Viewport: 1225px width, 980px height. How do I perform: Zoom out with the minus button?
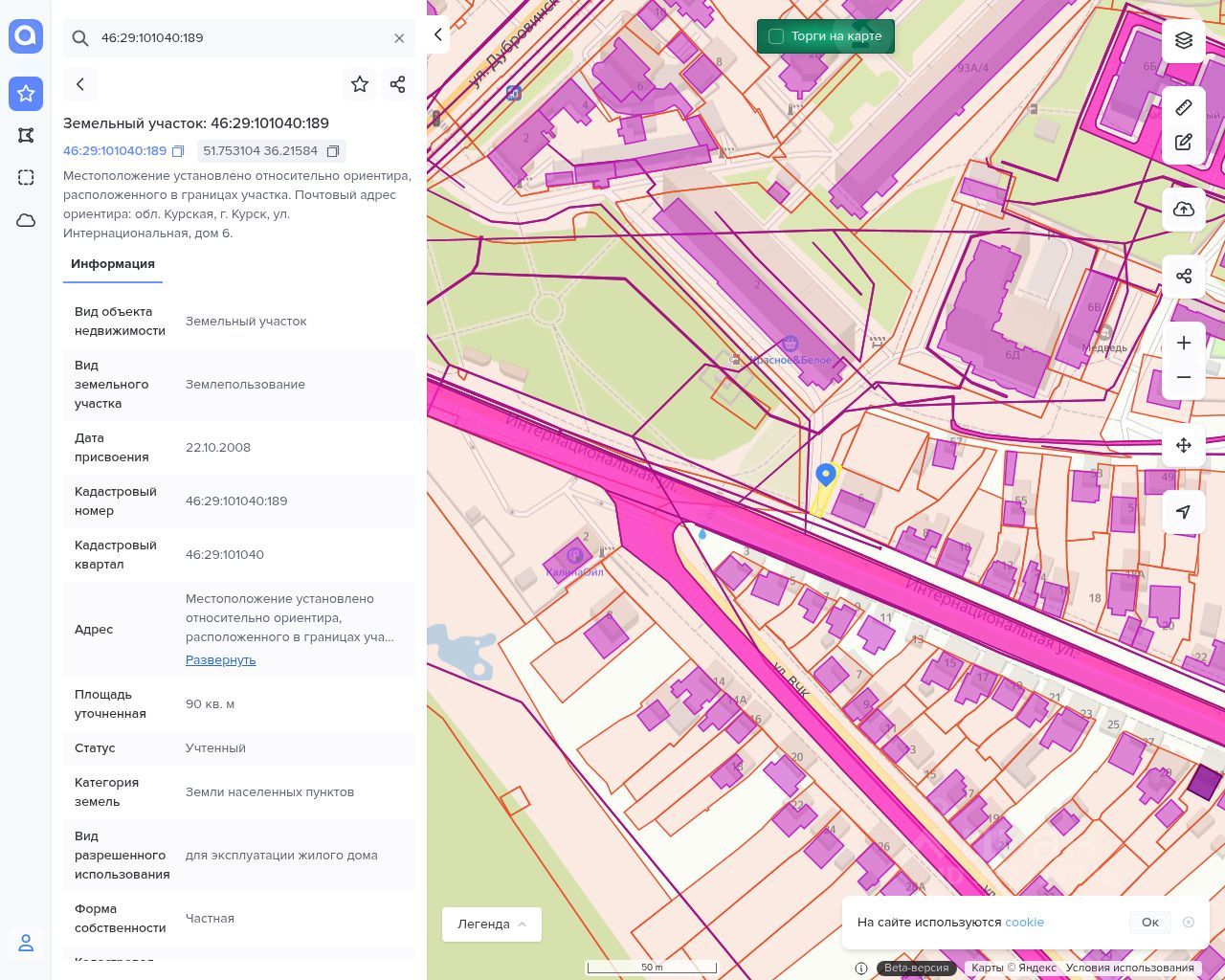1184,377
